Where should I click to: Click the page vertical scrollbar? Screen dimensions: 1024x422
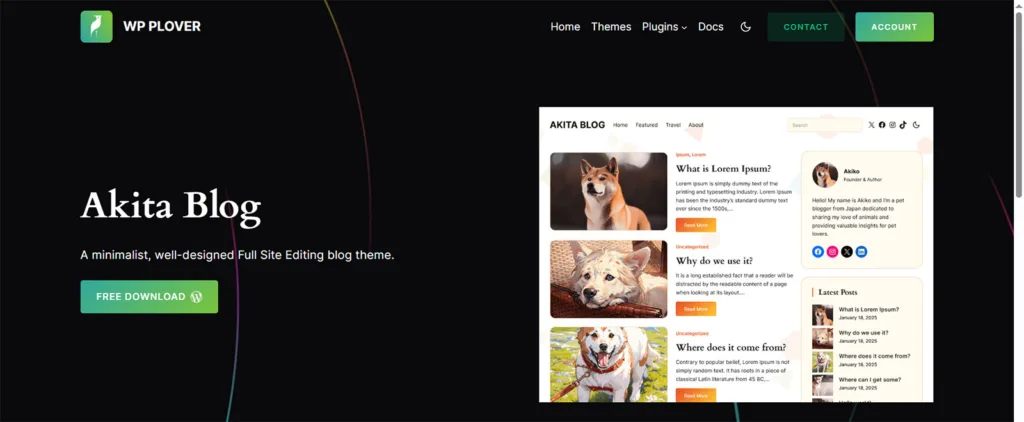pos(1018,105)
